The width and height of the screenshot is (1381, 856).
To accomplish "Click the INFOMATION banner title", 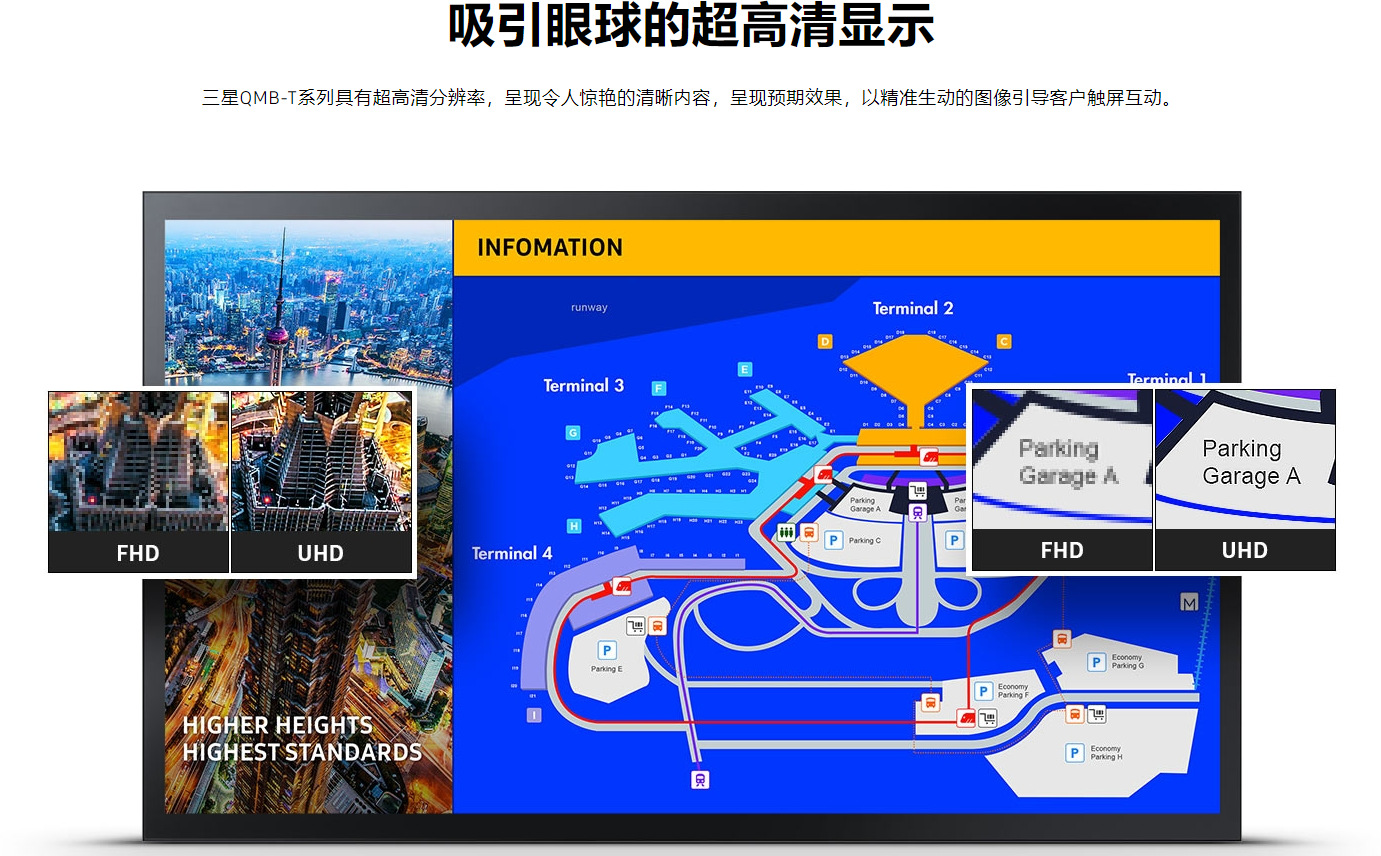I will click(550, 248).
